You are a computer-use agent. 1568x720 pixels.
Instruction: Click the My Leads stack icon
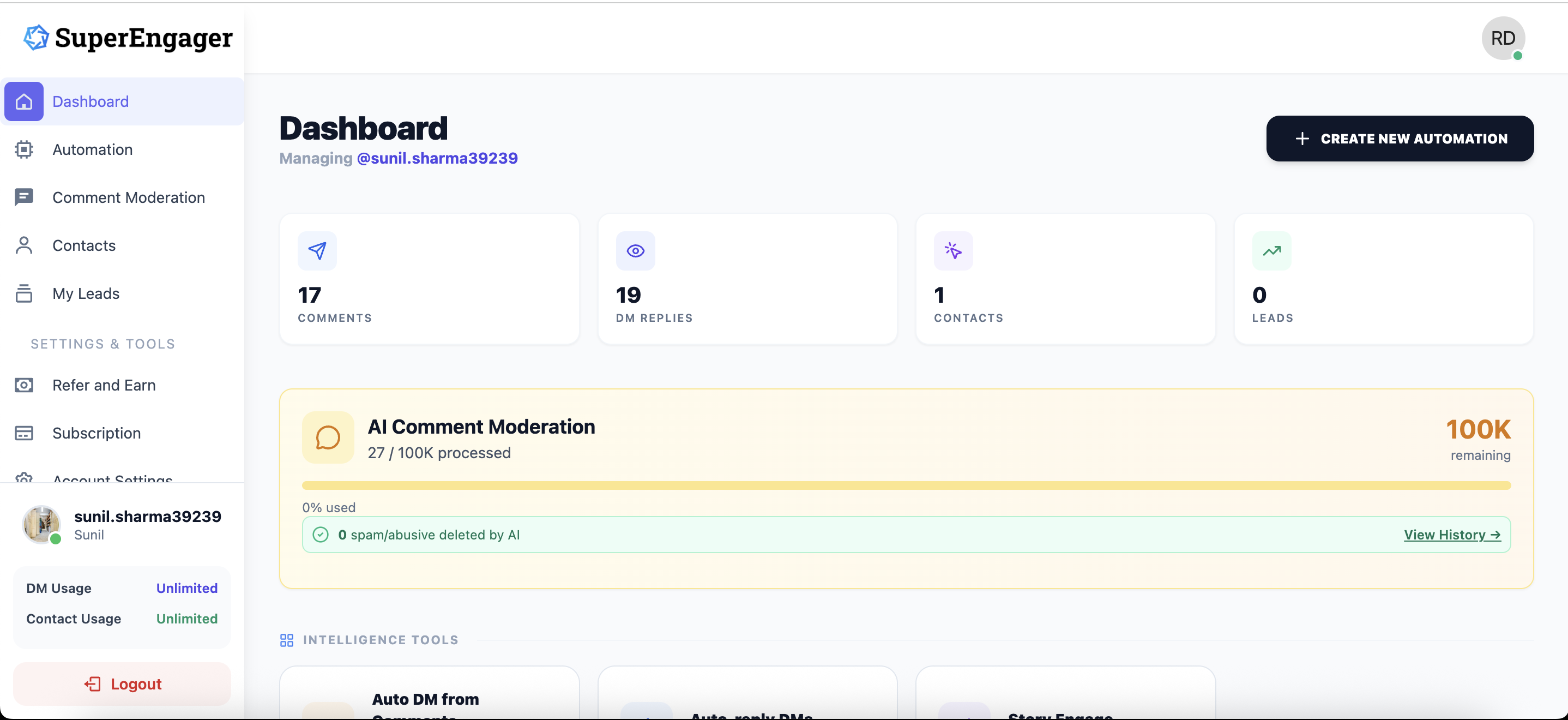click(x=24, y=293)
